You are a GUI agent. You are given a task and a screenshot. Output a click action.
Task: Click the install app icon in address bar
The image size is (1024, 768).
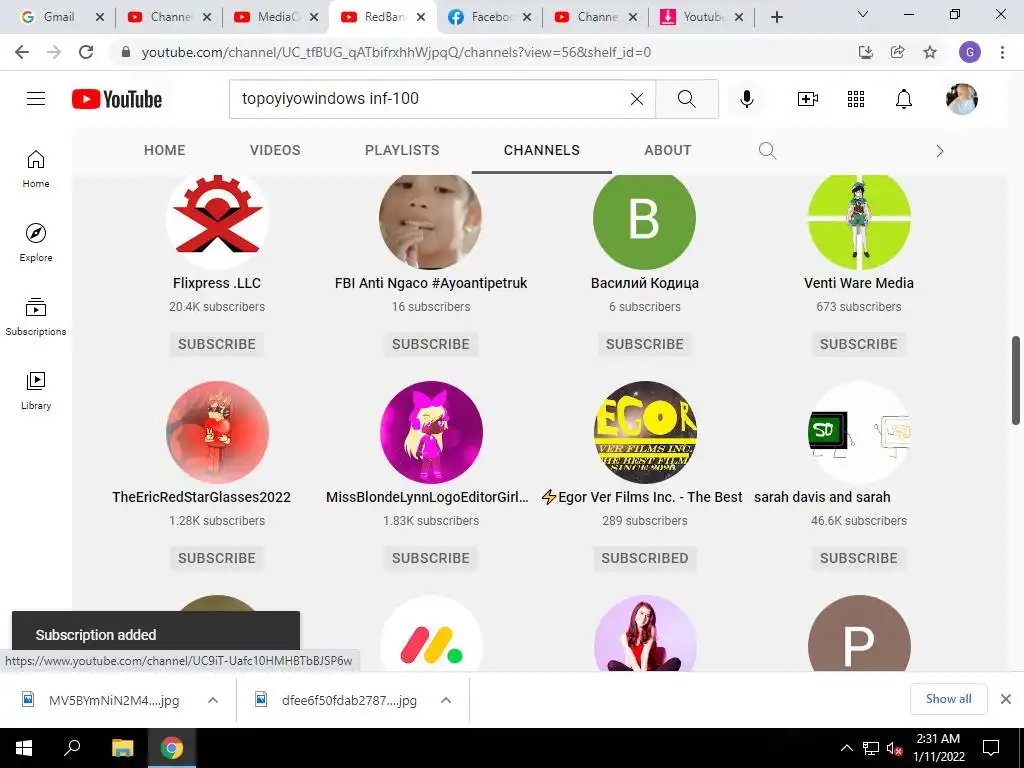click(x=866, y=52)
